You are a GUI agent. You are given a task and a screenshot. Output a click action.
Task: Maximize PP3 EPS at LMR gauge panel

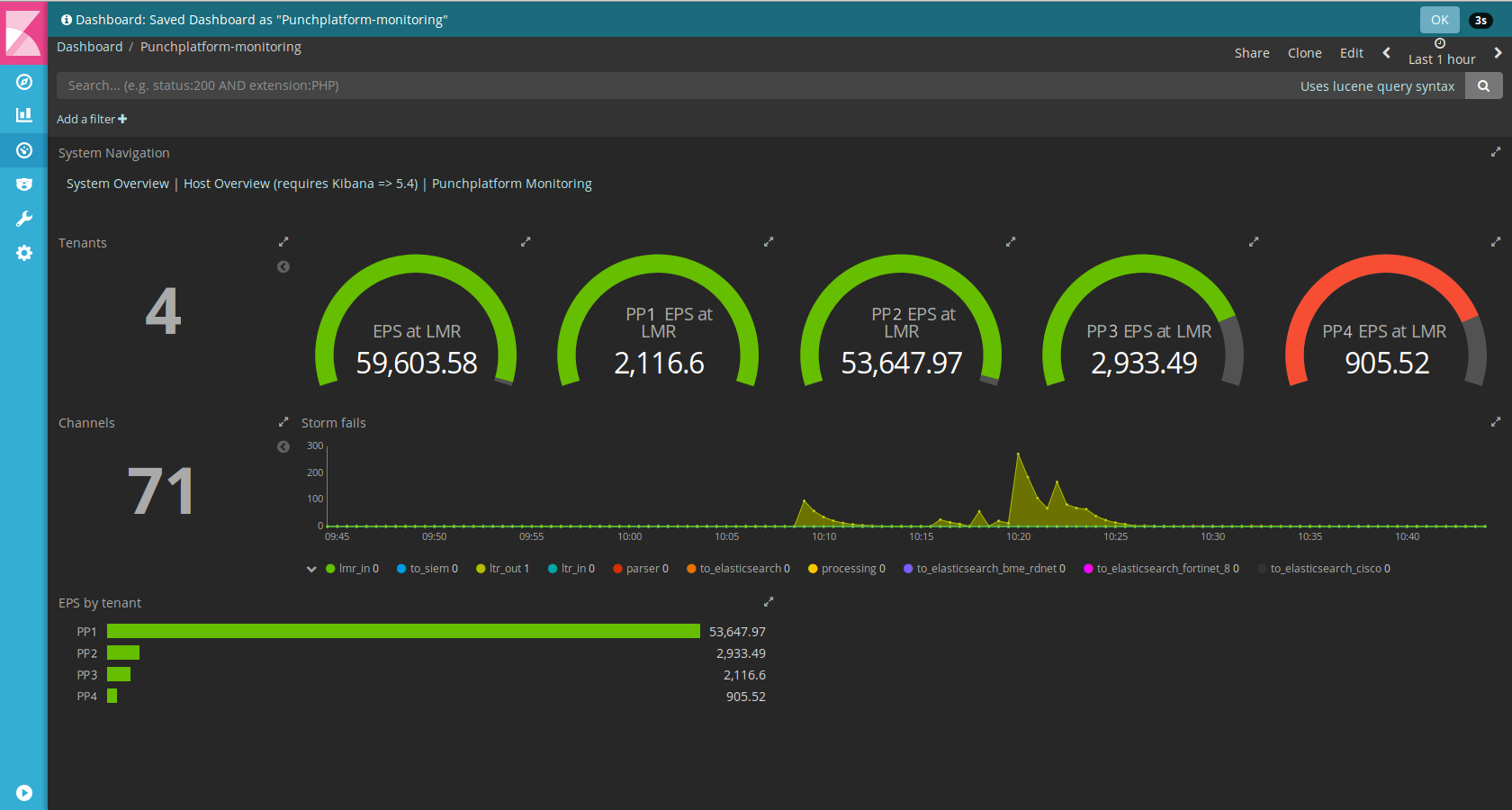[x=1254, y=242]
